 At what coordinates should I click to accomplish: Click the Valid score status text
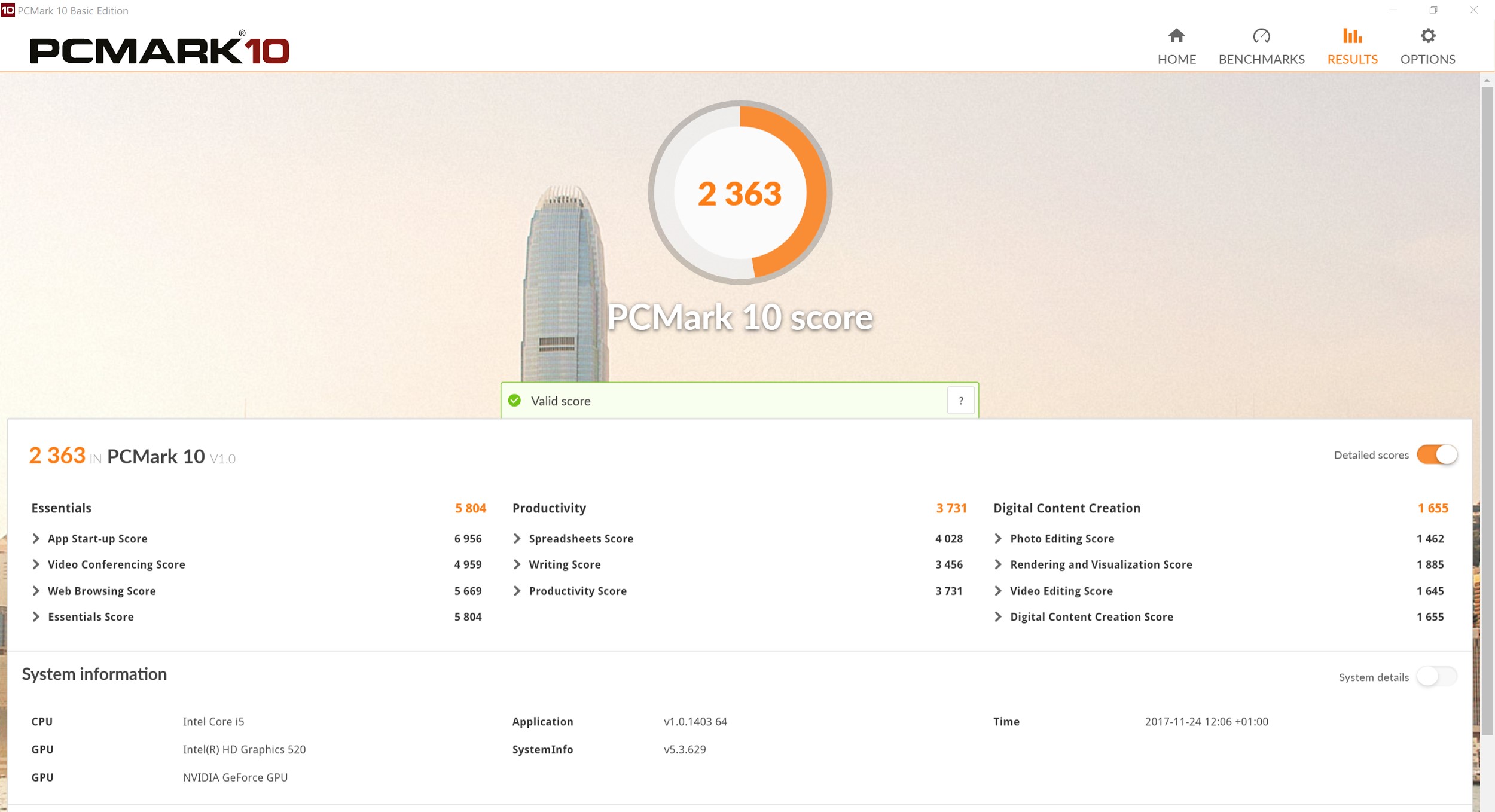pos(560,401)
